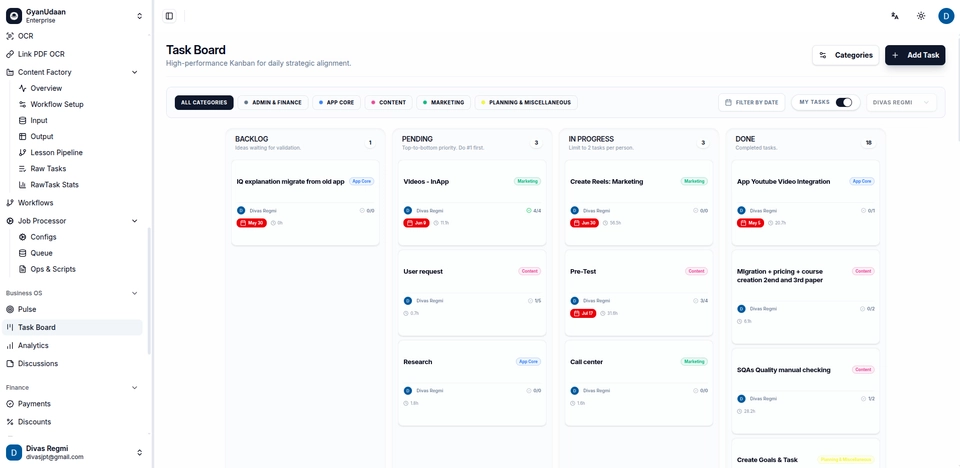The image size is (960, 468).
Task: Click the Add Task button
Action: pyautogui.click(x=915, y=55)
